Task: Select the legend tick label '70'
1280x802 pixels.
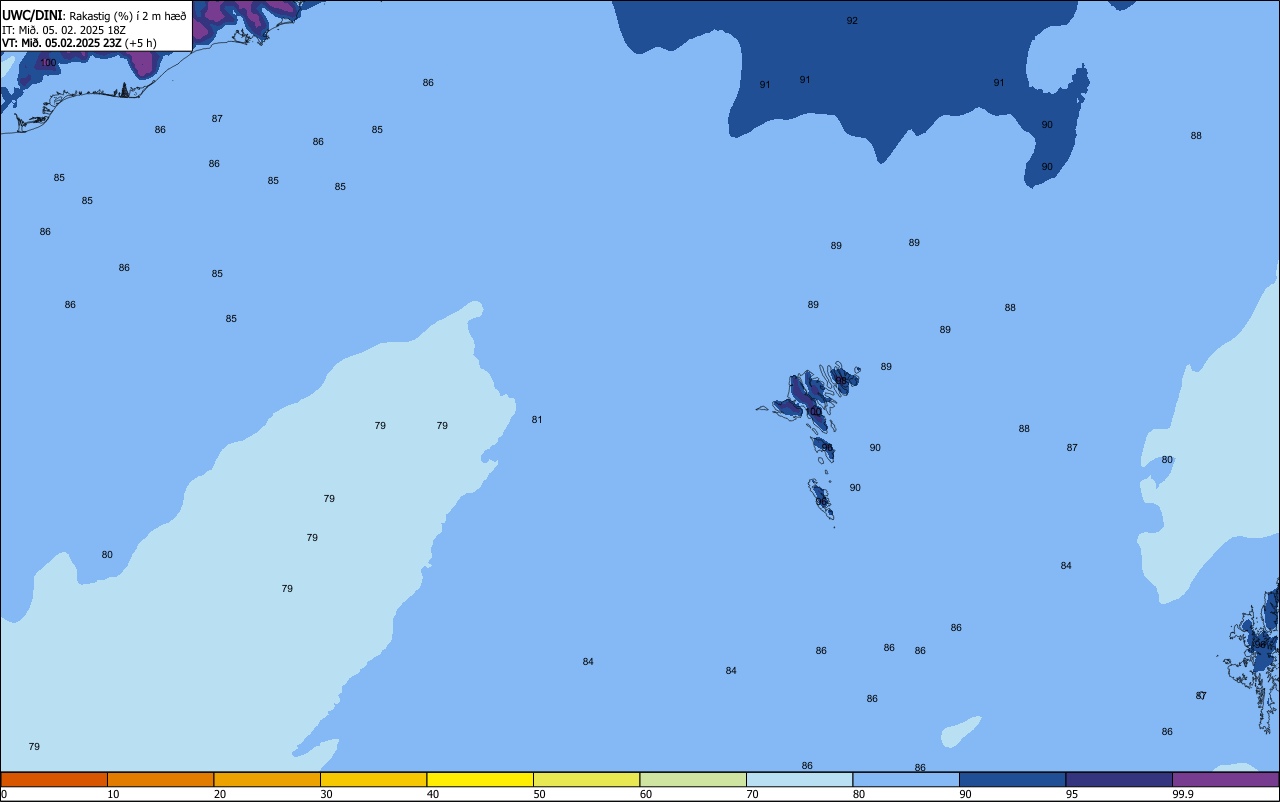Action: click(753, 794)
